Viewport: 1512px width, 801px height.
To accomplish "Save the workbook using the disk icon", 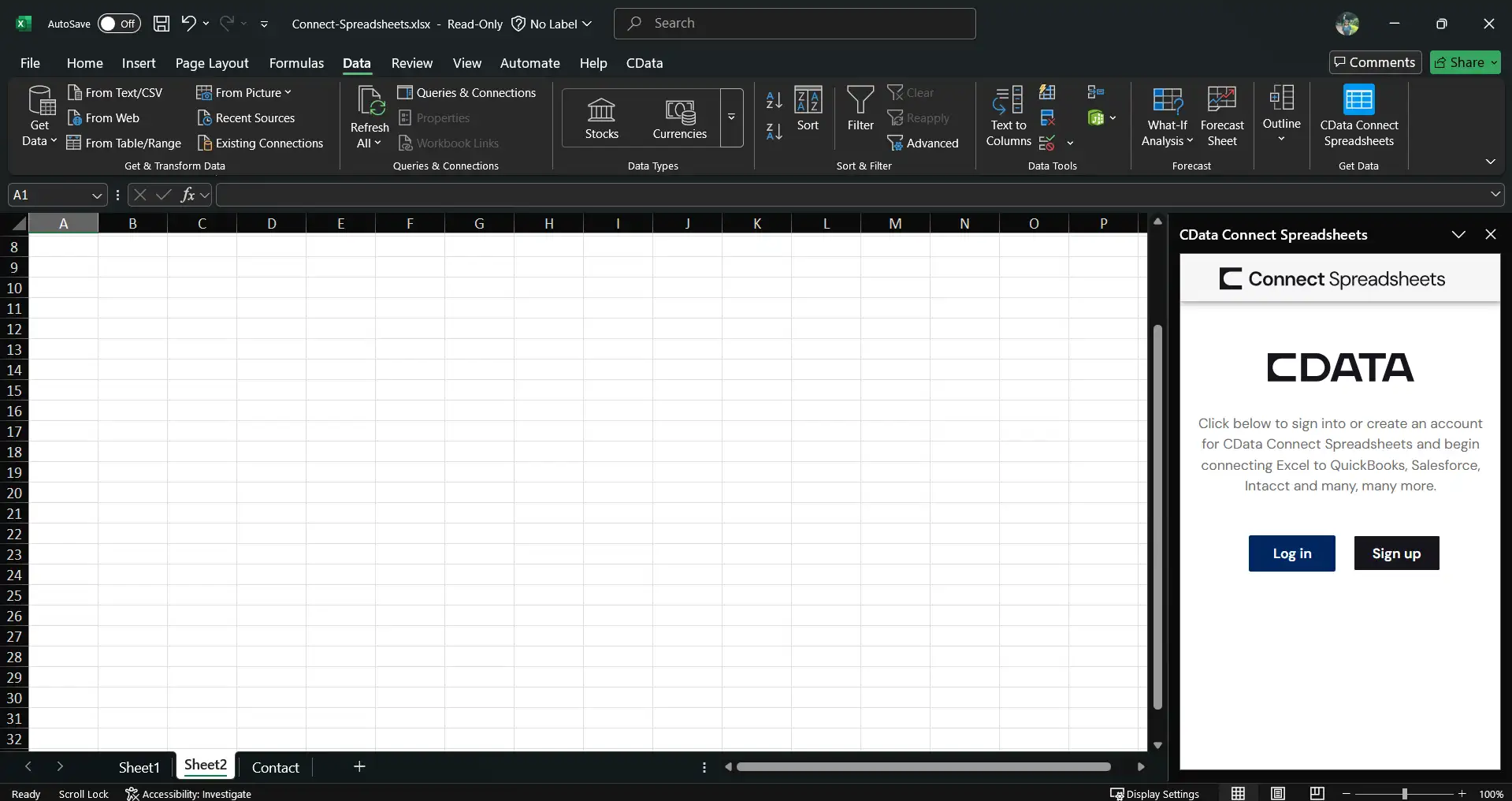I will click(x=162, y=24).
